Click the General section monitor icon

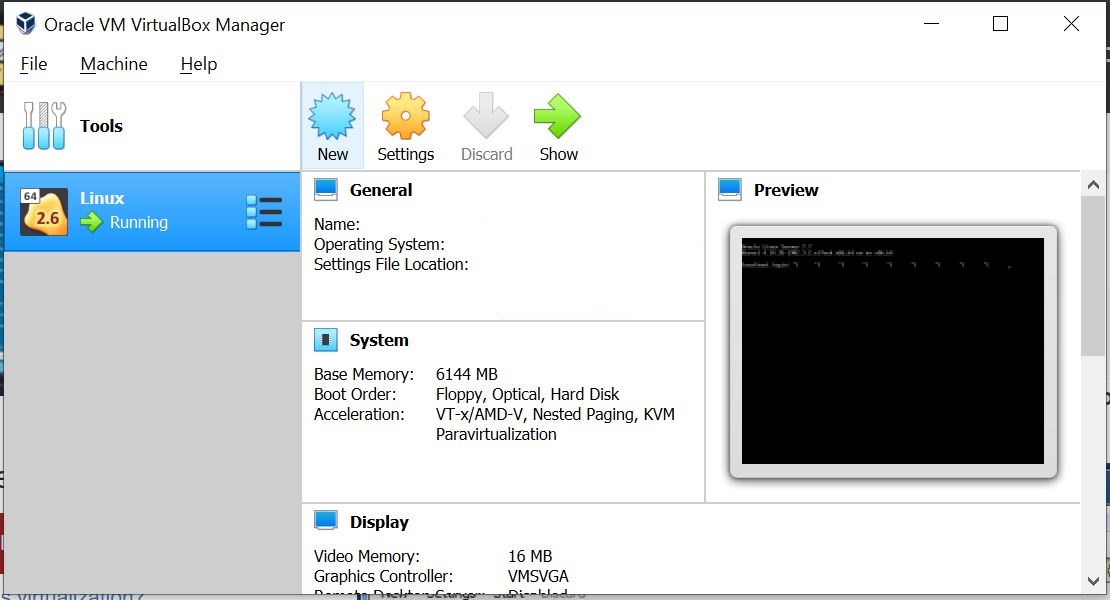coord(326,188)
